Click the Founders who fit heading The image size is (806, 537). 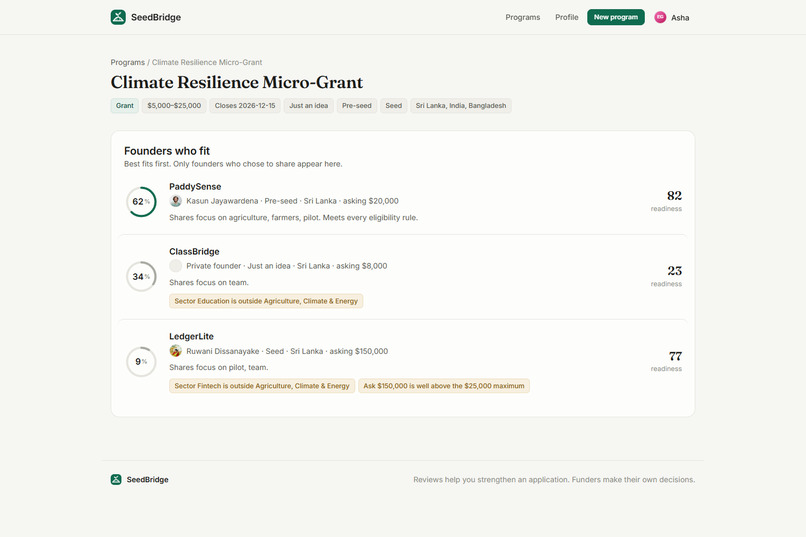(x=167, y=151)
